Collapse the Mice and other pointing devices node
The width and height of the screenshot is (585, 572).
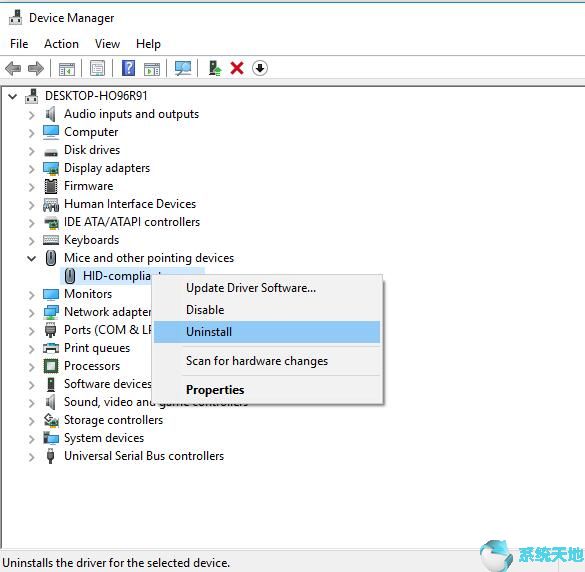coord(32,258)
